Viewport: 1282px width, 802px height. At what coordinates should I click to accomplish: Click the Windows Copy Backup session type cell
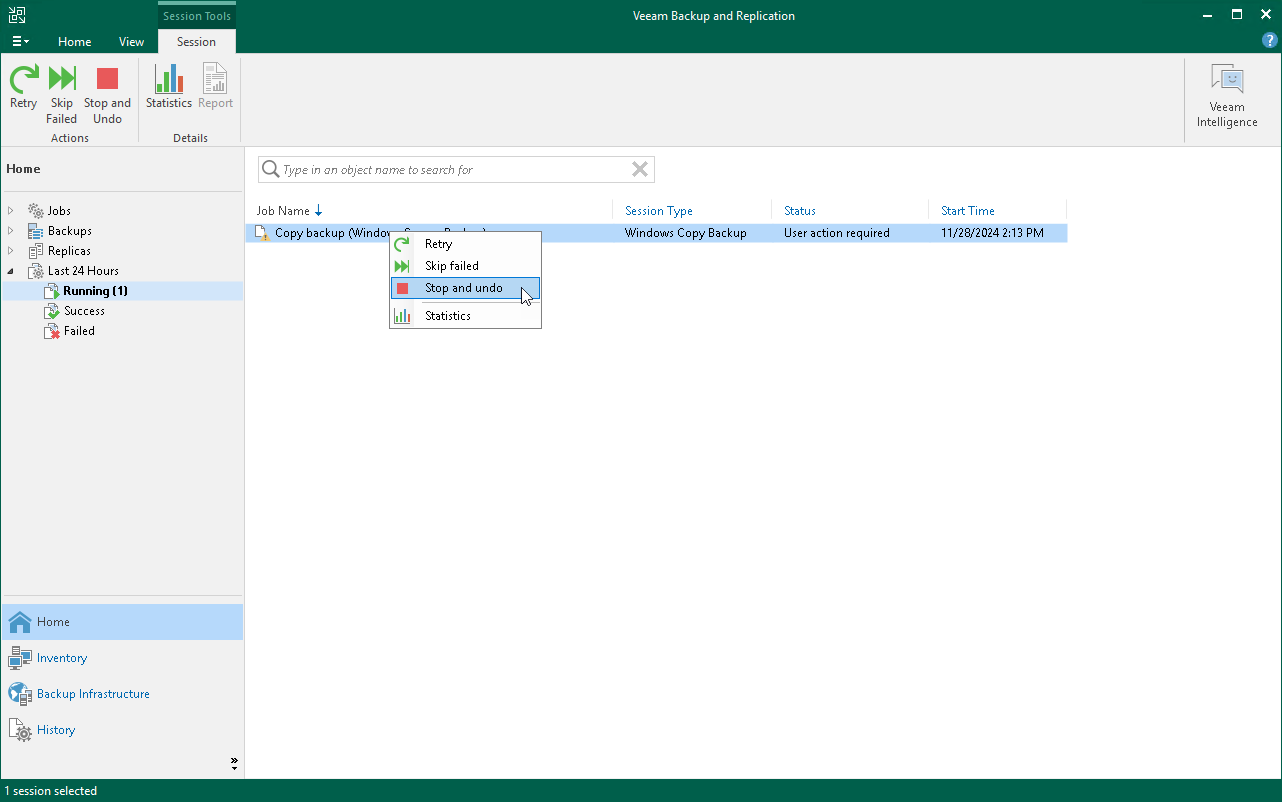(686, 233)
